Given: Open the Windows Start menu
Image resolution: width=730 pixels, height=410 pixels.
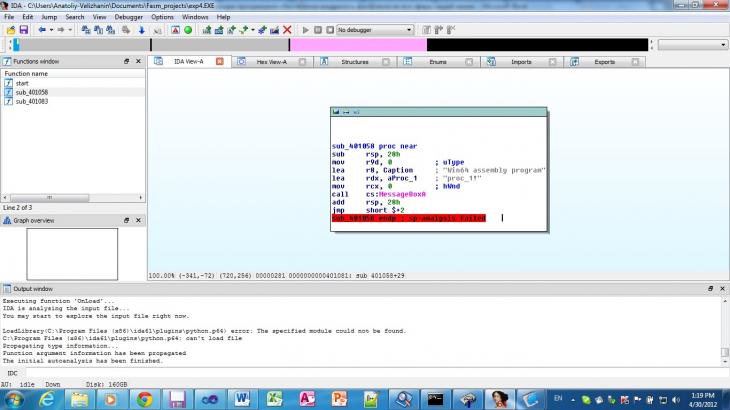Looking at the screenshot, I should [x=14, y=400].
